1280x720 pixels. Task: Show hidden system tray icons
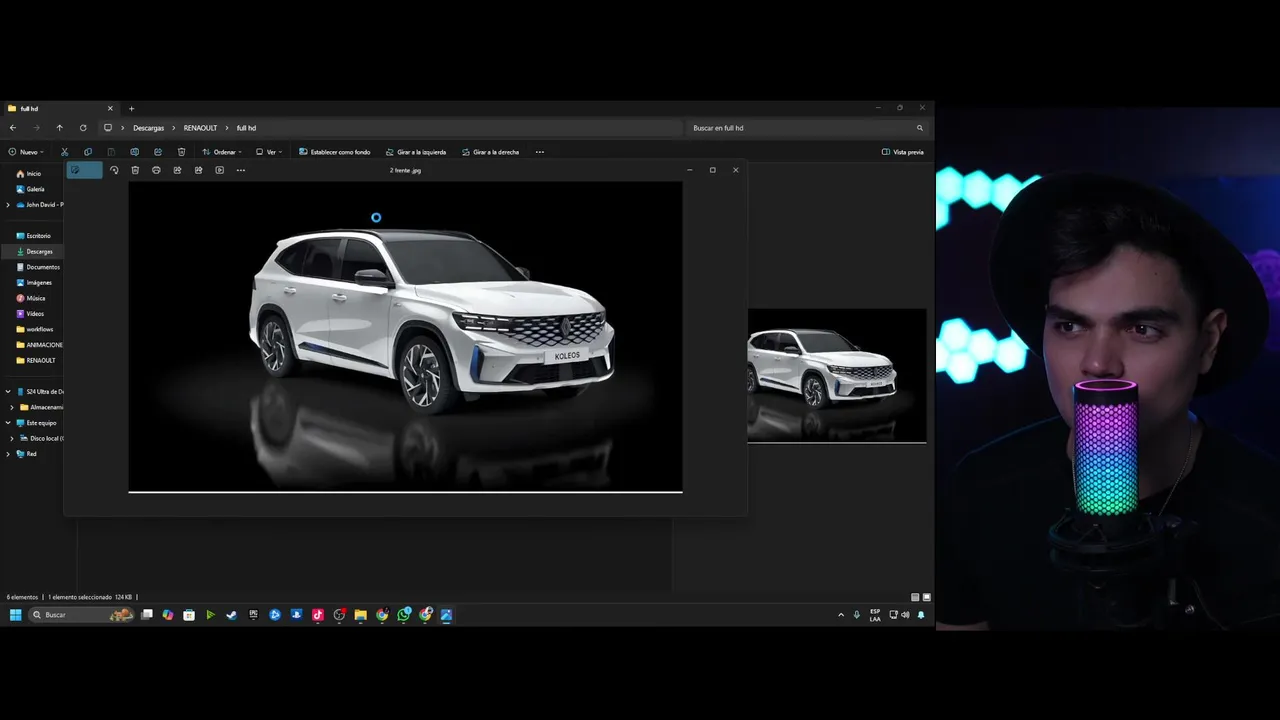840,615
